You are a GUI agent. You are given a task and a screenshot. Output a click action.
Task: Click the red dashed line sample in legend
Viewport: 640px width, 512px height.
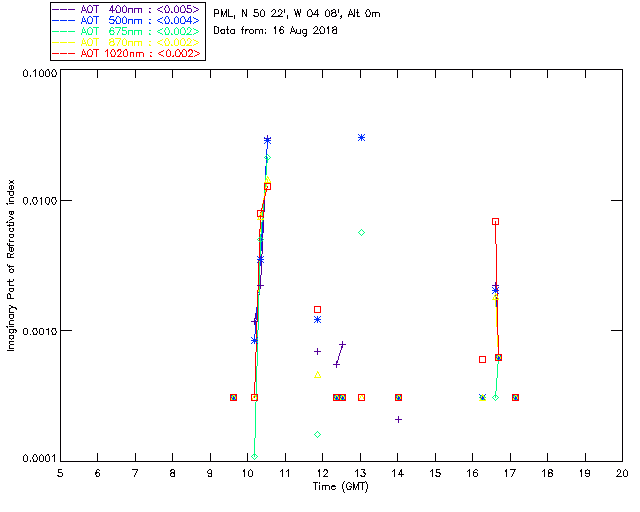coord(64,53)
